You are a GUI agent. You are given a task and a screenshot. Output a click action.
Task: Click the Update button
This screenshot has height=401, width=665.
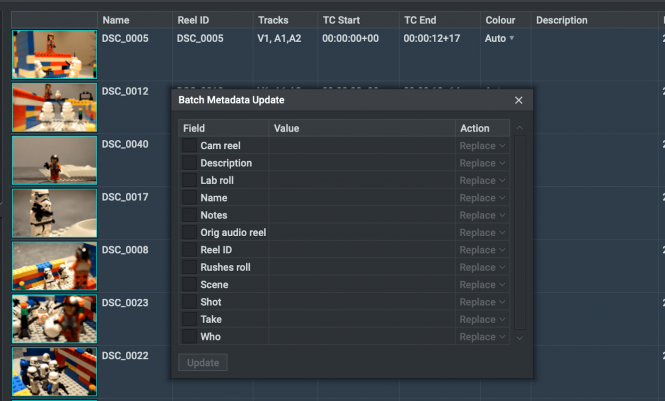point(203,363)
